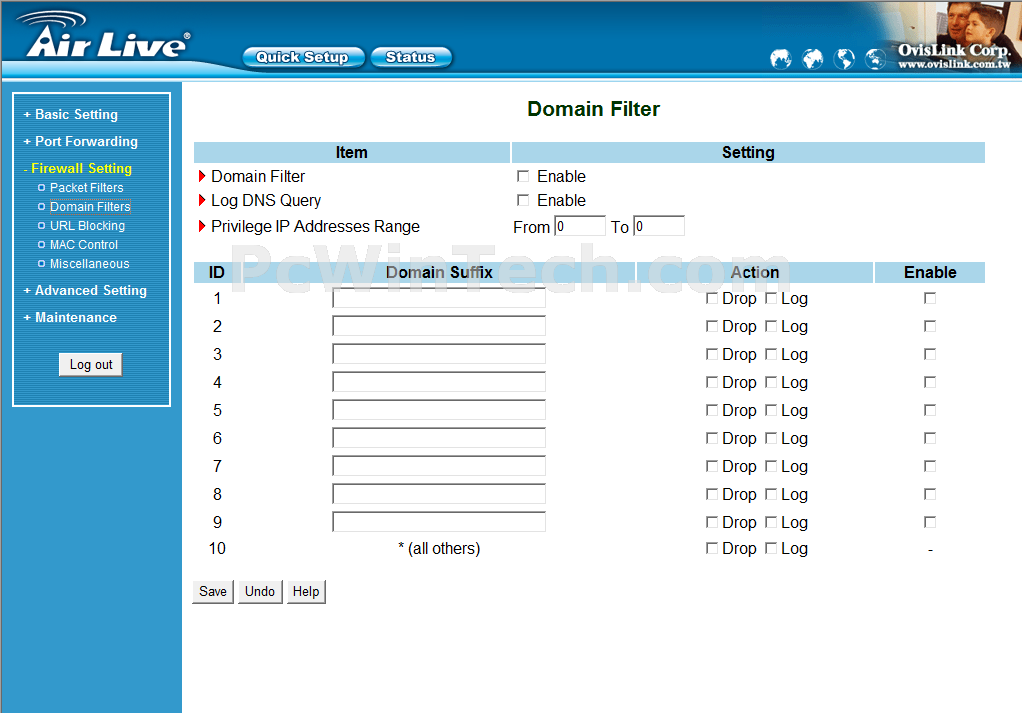Screen dimensions: 1022x713
Task: Click the Domain Suffix field for ID 6
Action: pyautogui.click(x=439, y=438)
